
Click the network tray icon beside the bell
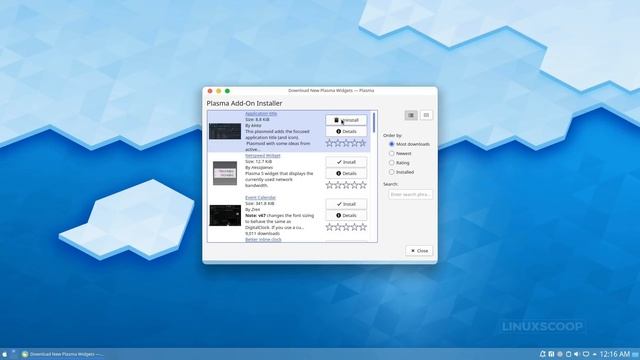pyautogui.click(x=551, y=354)
